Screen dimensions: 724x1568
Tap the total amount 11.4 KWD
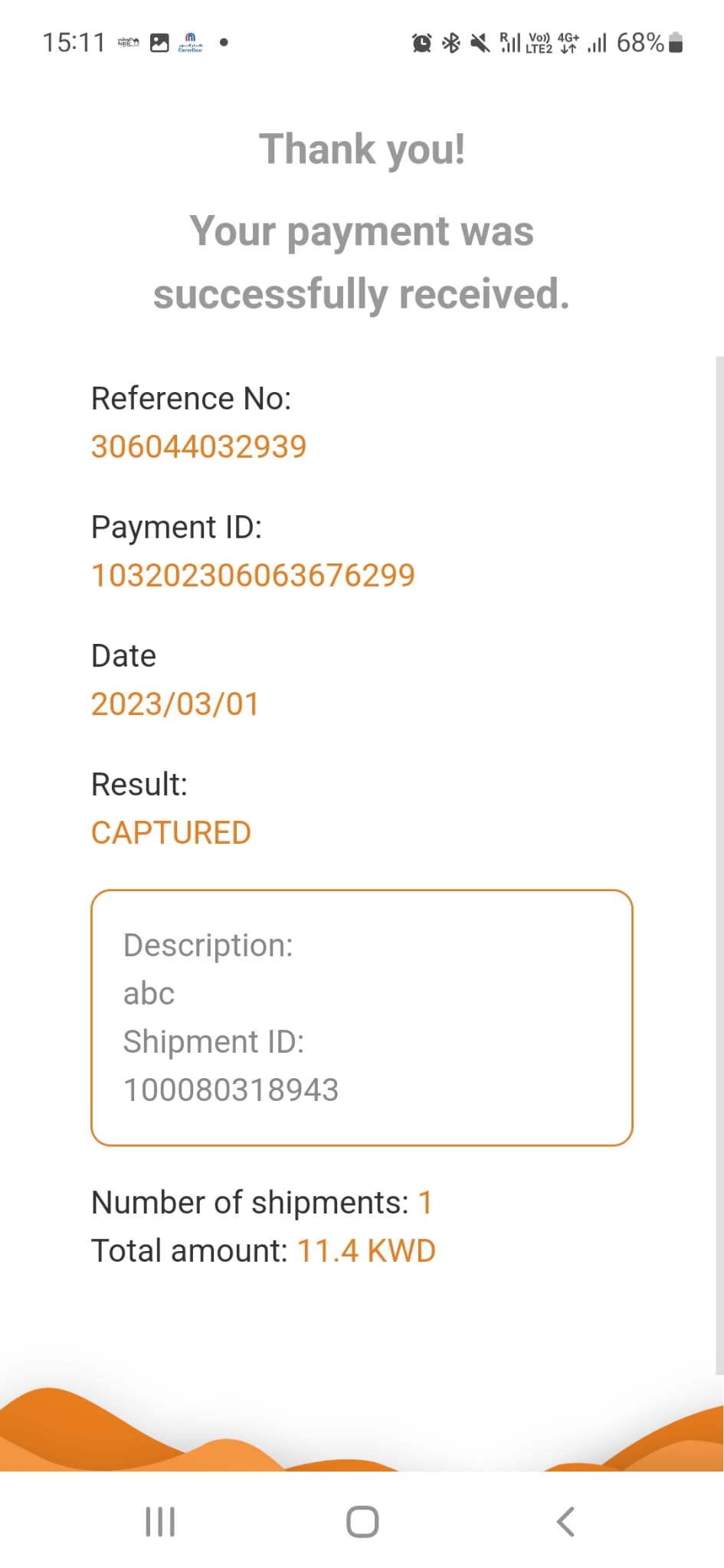click(365, 1251)
